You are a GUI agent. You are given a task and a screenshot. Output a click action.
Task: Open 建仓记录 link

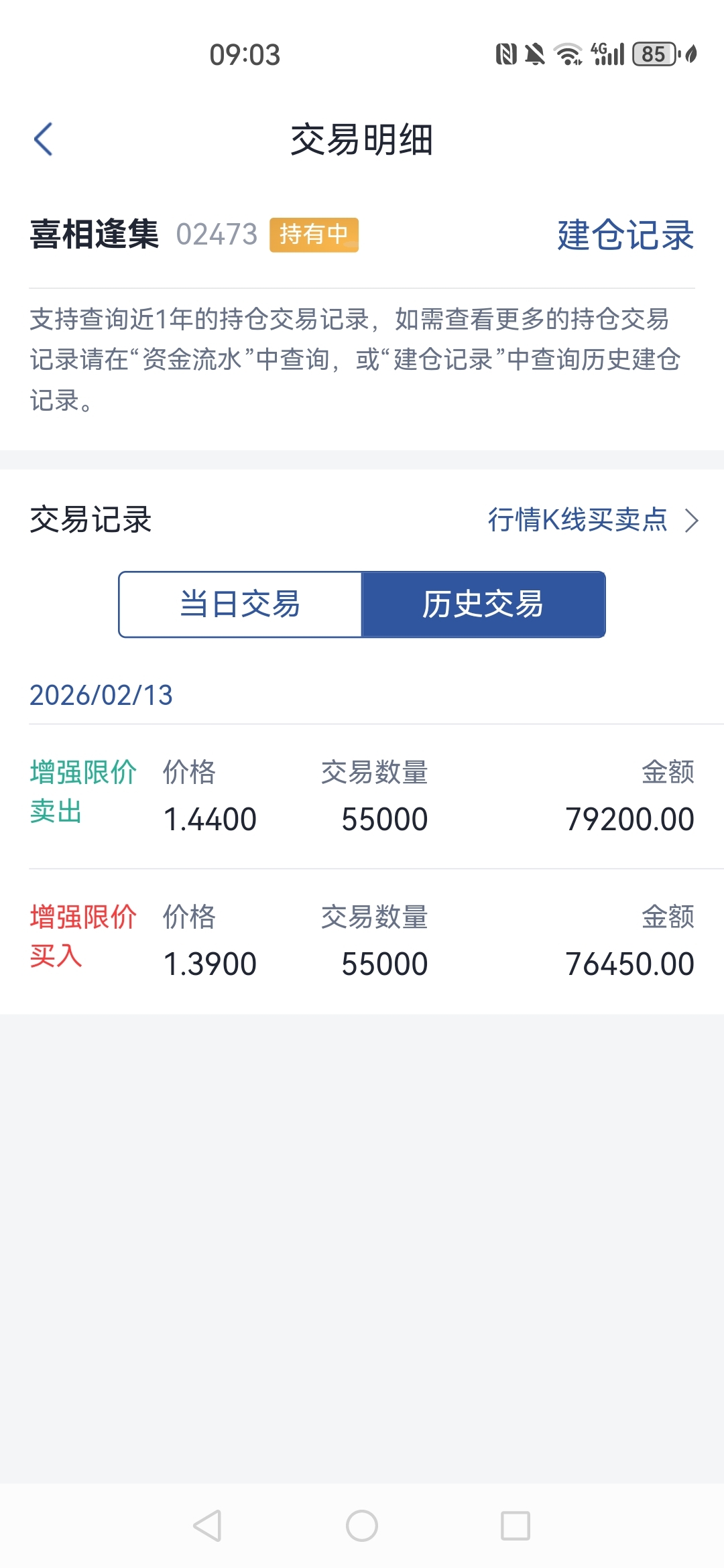(x=625, y=235)
